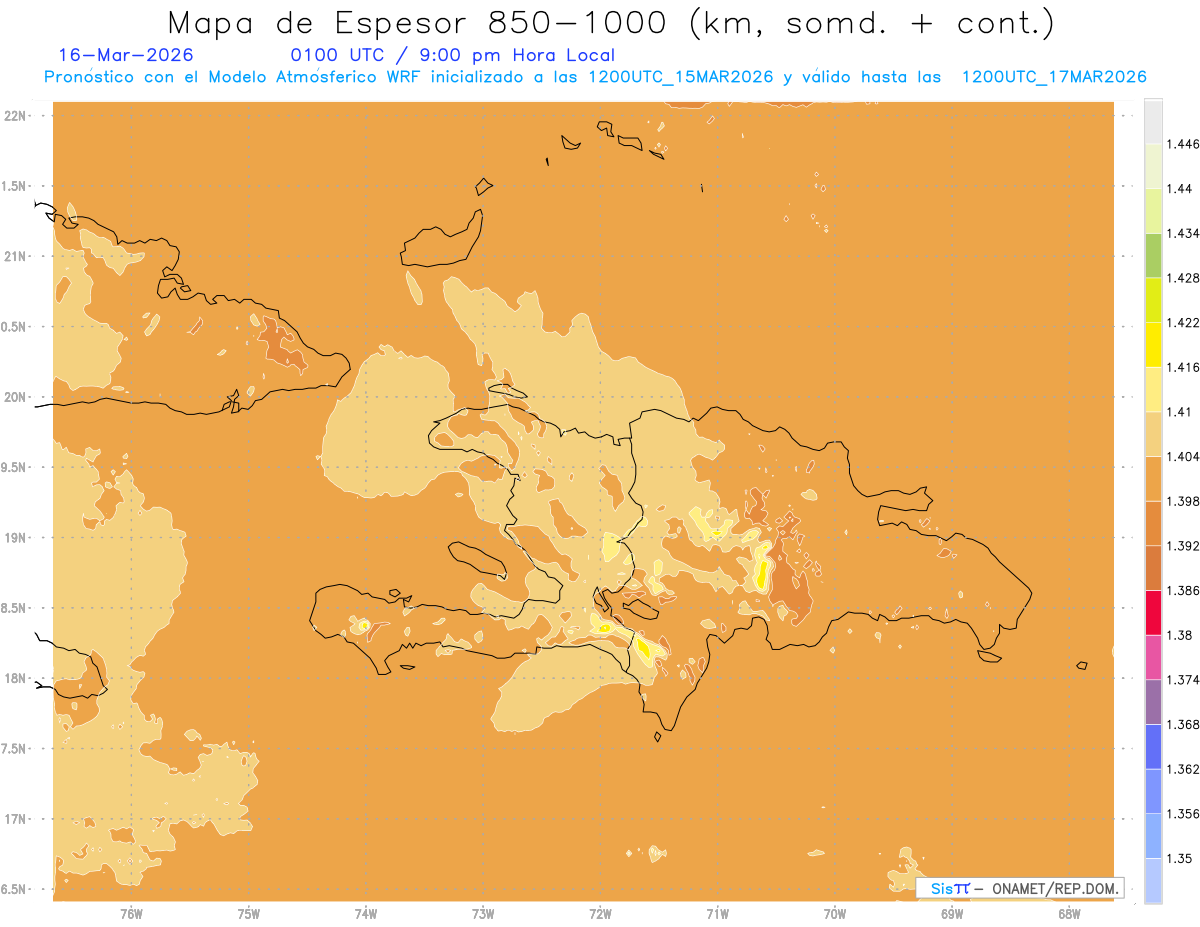The height and width of the screenshot is (927, 1200).
Task: Click the '0100 UTC / 9:00 pm Hora Local' time label
Action: click(x=452, y=55)
